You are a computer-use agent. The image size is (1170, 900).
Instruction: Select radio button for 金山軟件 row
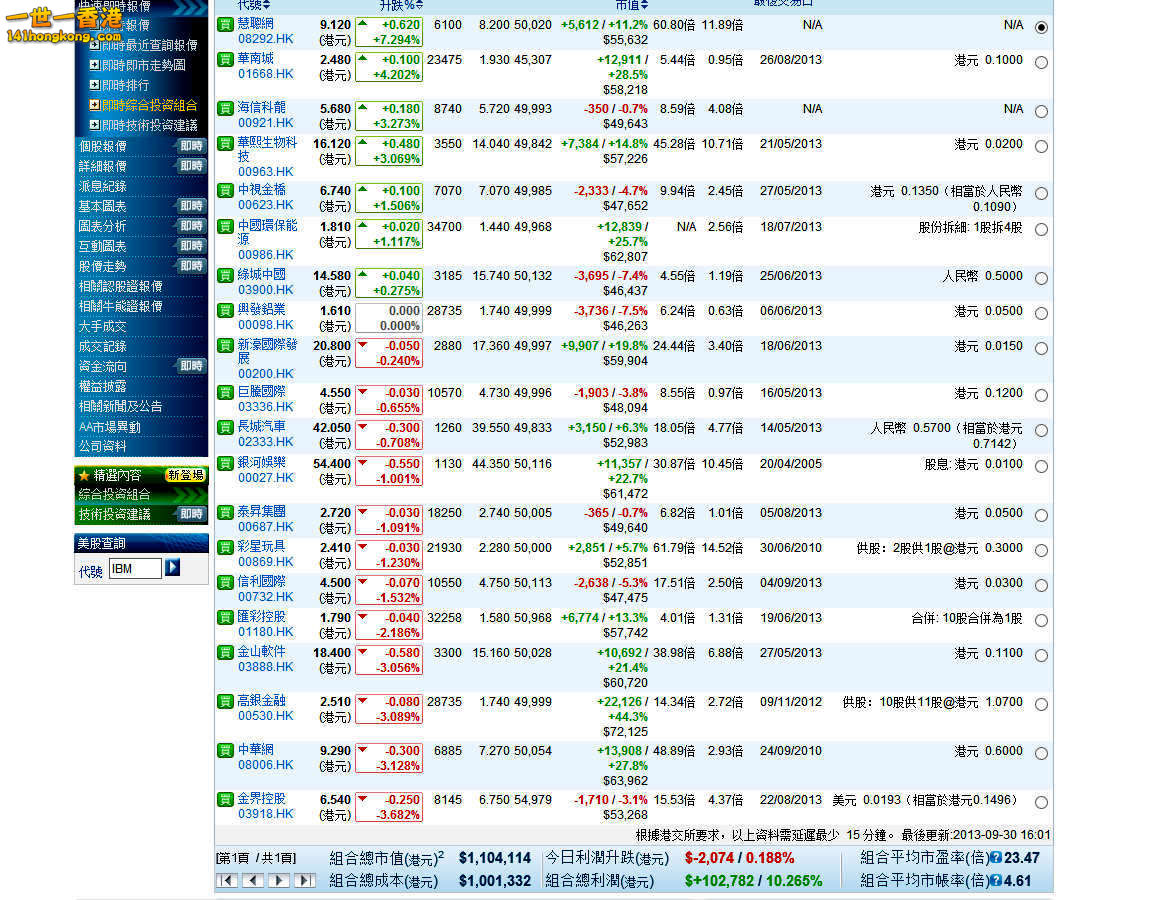(1042, 656)
